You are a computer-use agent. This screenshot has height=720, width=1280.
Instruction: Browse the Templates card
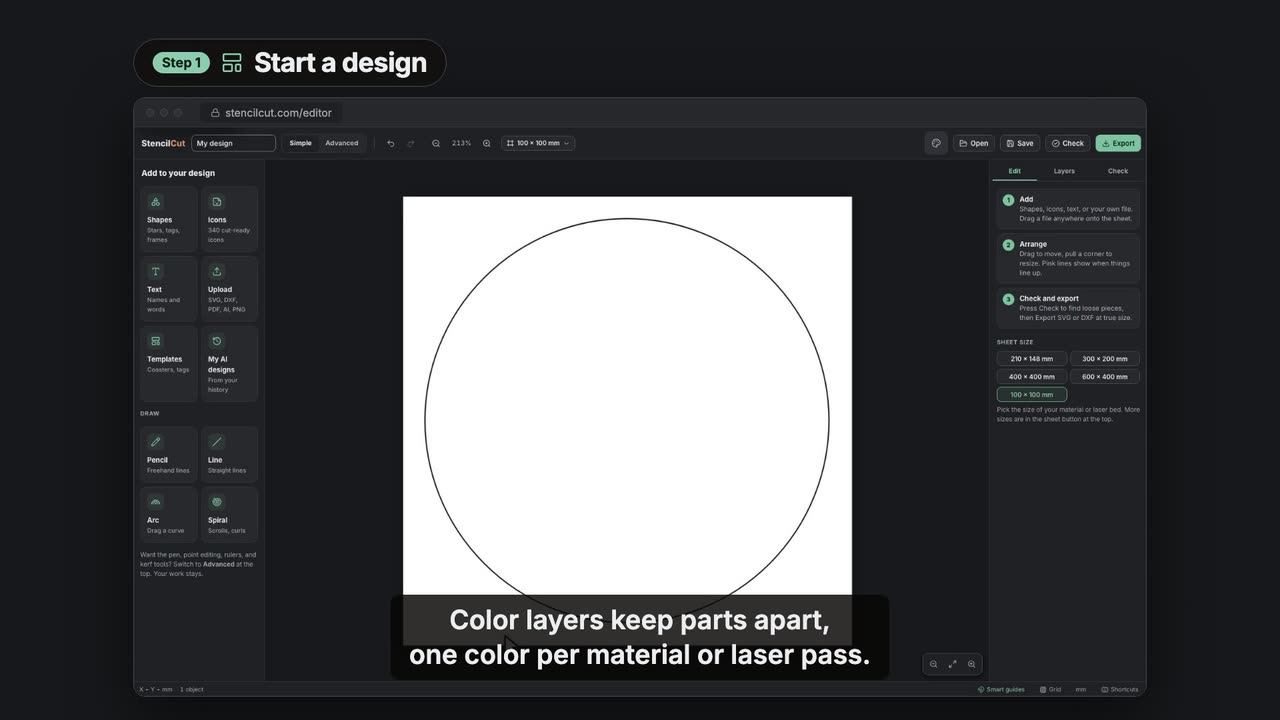169,363
